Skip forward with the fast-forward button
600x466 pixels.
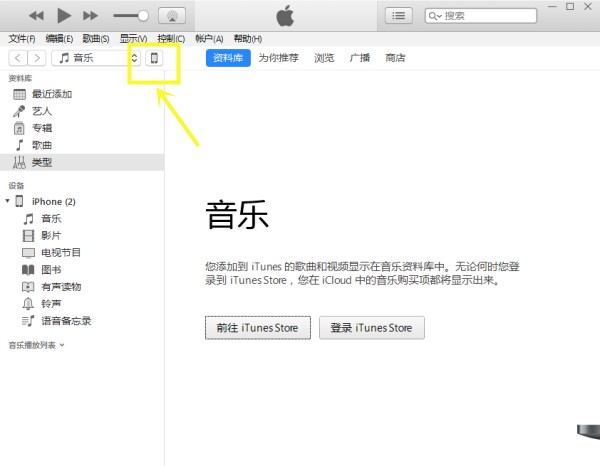90,16
